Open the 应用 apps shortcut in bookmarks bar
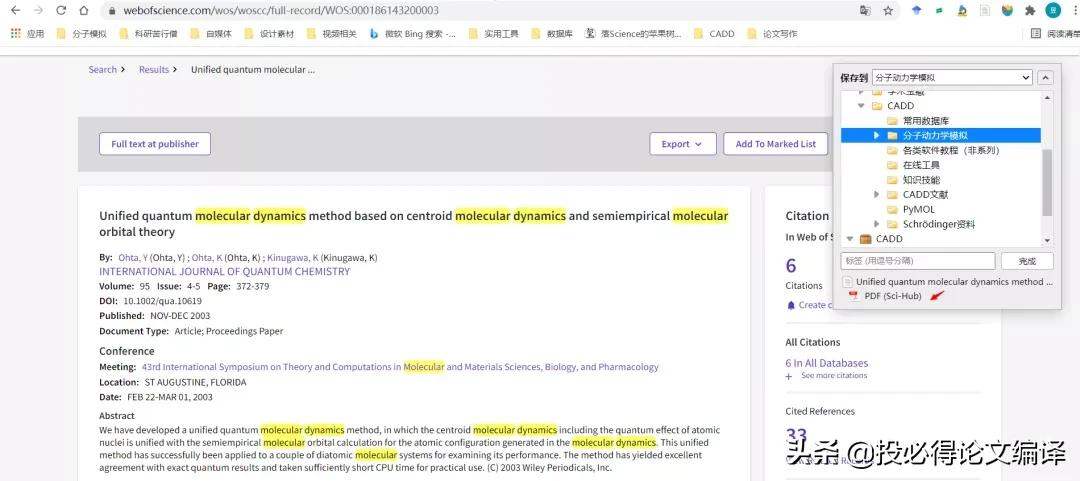 (x=28, y=34)
